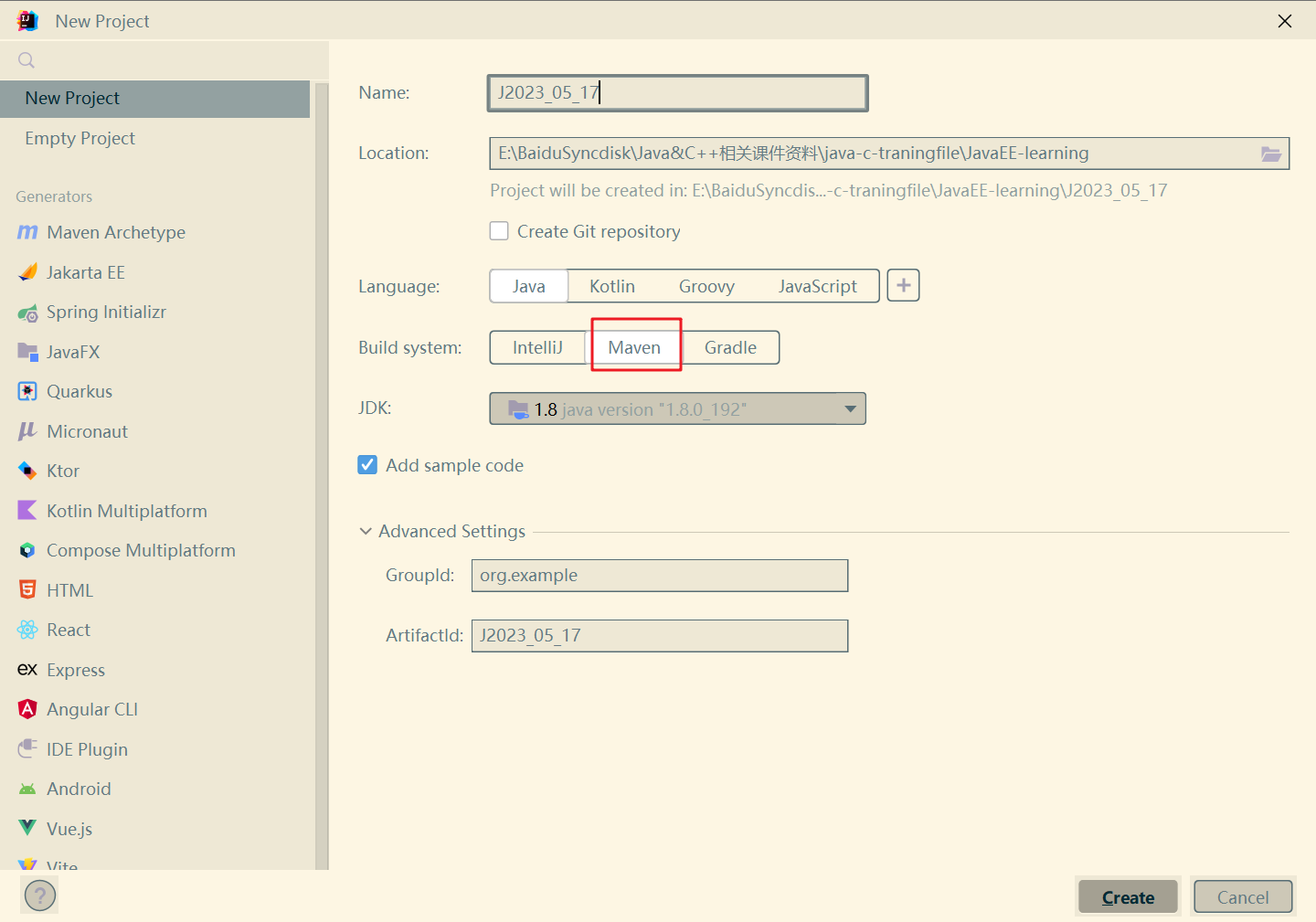Click the project Name input field
The image size is (1316, 922).
pyautogui.click(x=678, y=93)
